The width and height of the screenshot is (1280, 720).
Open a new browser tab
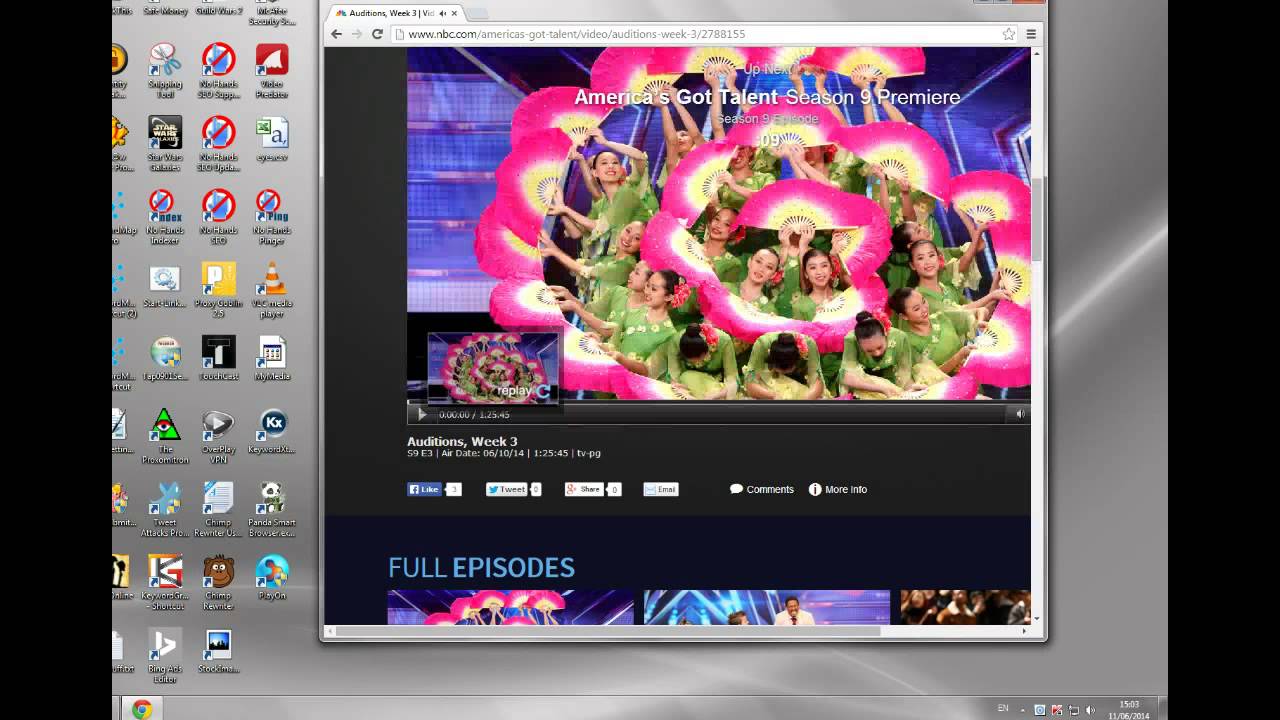pos(478,13)
